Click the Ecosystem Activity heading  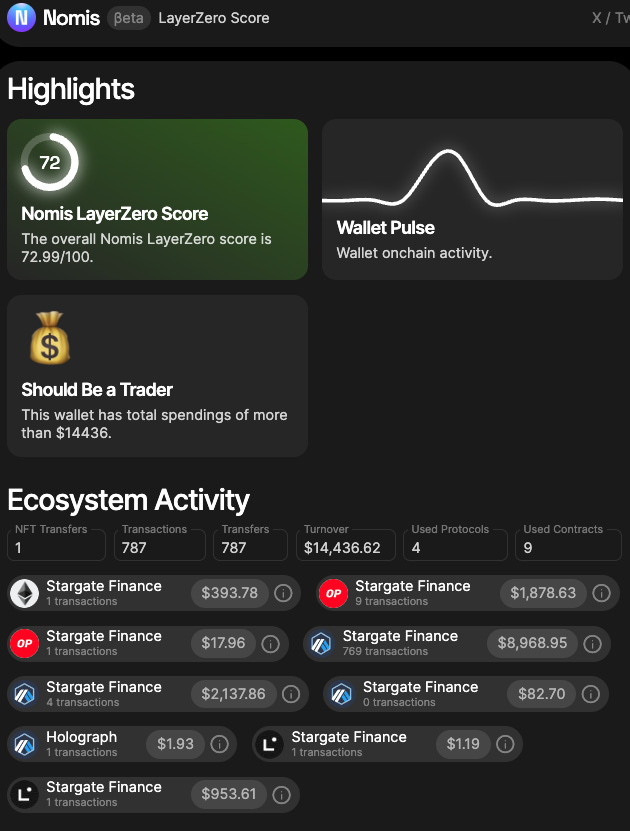(x=129, y=500)
